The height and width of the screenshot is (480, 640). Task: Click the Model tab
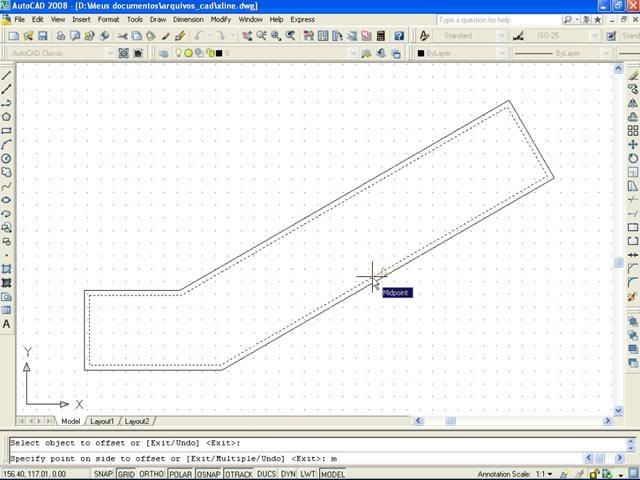pyautogui.click(x=70, y=421)
